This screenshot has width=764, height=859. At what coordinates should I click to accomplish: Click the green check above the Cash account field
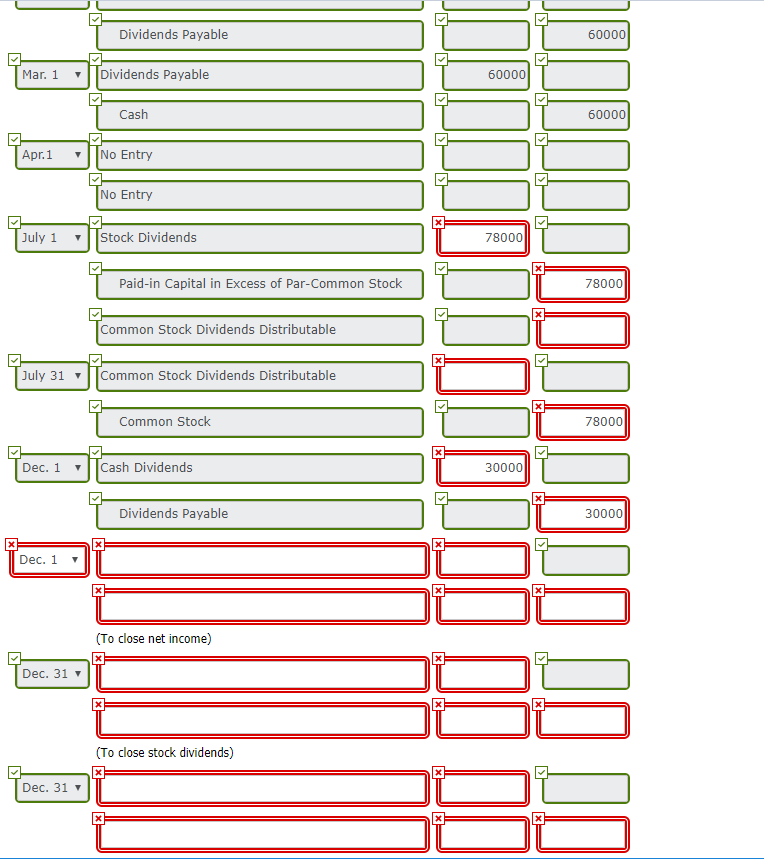[x=95, y=98]
